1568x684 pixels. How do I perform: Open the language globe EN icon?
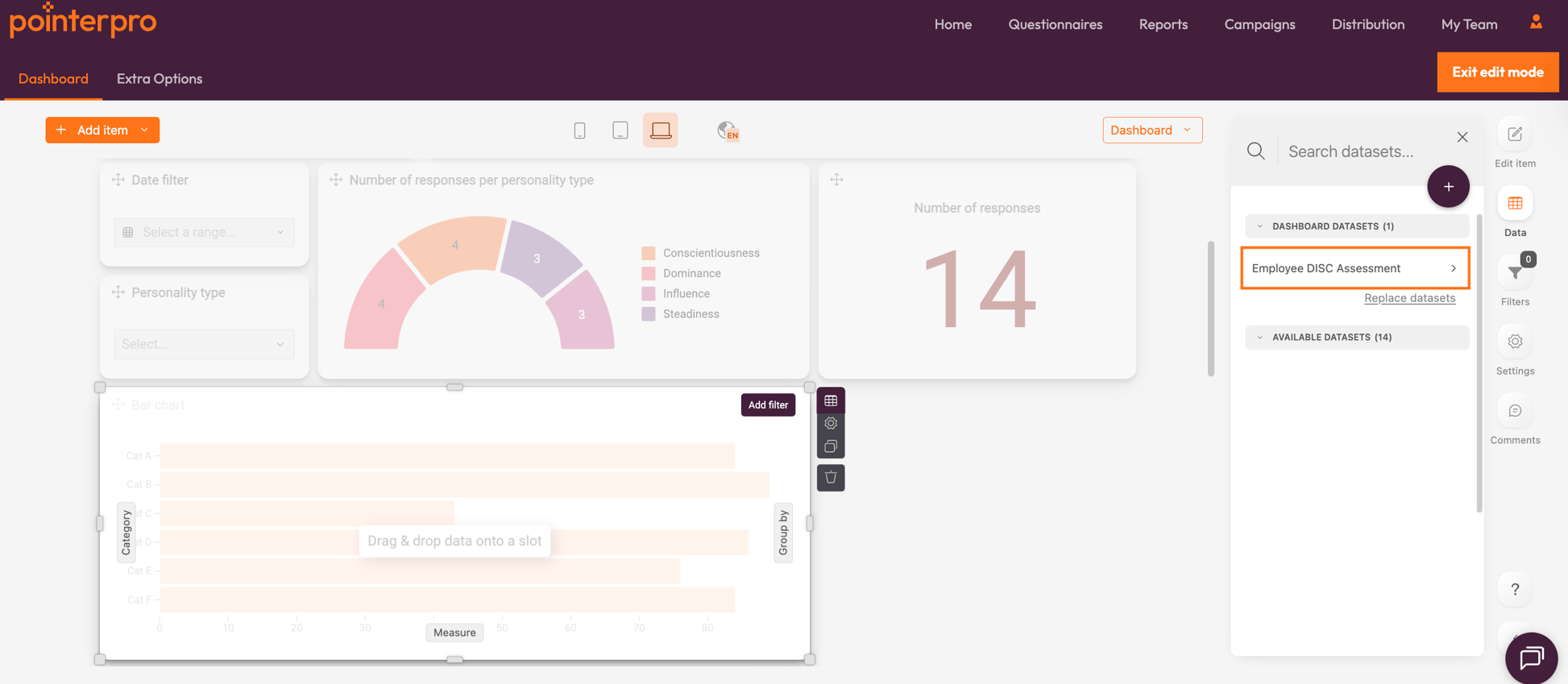coord(728,131)
